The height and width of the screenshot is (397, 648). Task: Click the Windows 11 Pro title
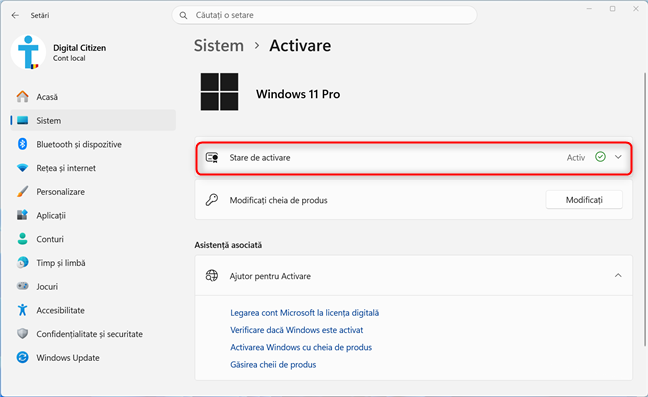298,94
